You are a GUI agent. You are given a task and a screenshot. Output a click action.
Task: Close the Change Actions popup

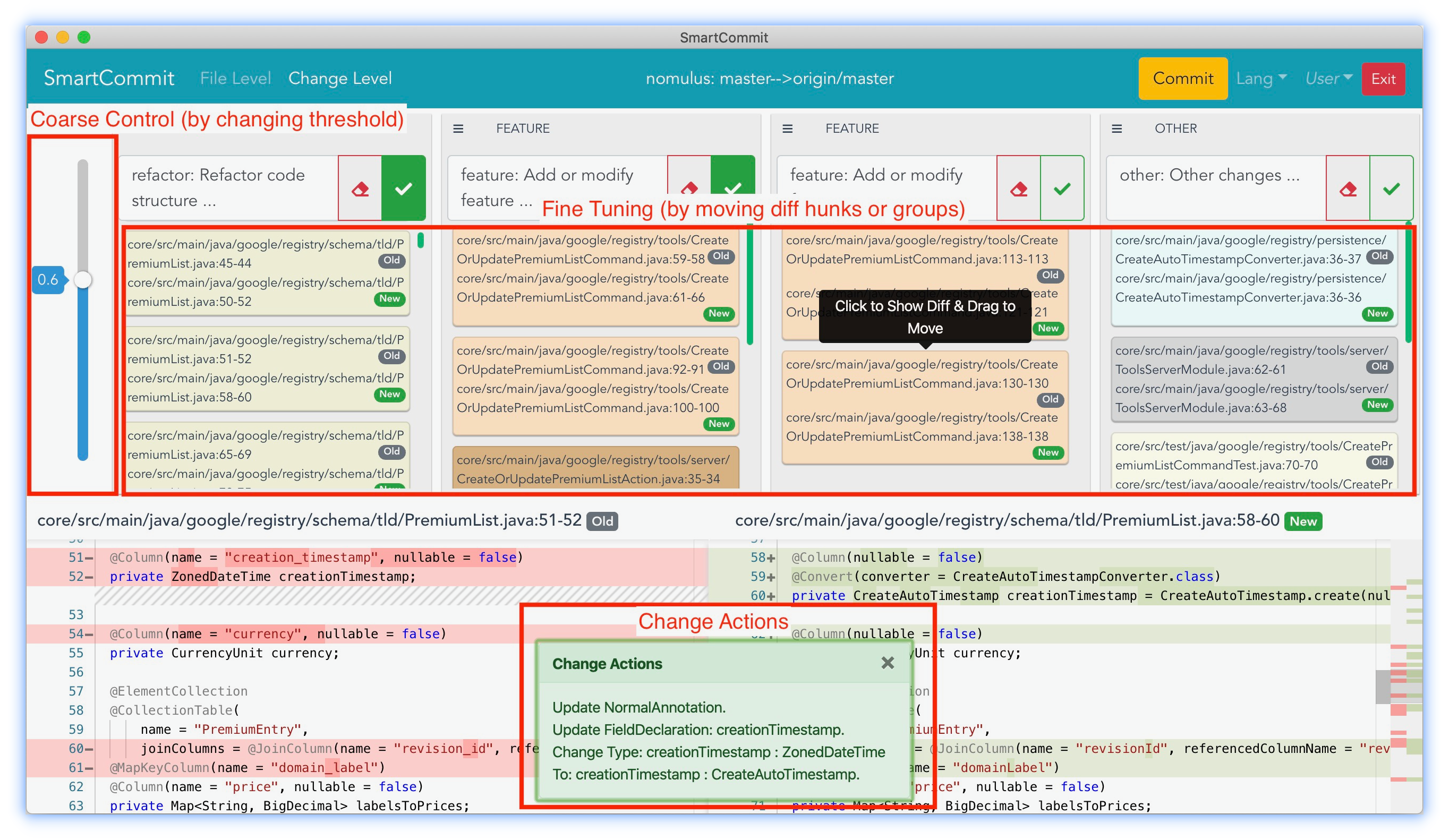pos(887,663)
